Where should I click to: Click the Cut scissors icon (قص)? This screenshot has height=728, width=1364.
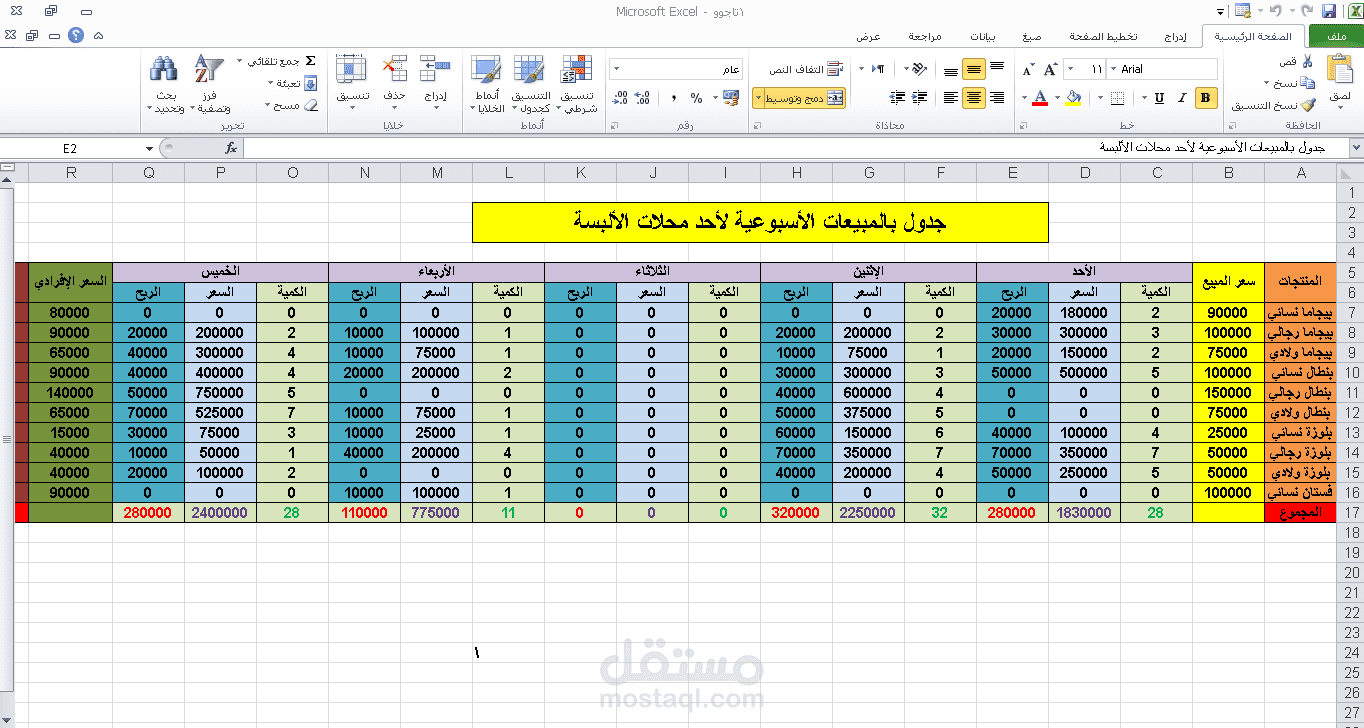pyautogui.click(x=1307, y=61)
